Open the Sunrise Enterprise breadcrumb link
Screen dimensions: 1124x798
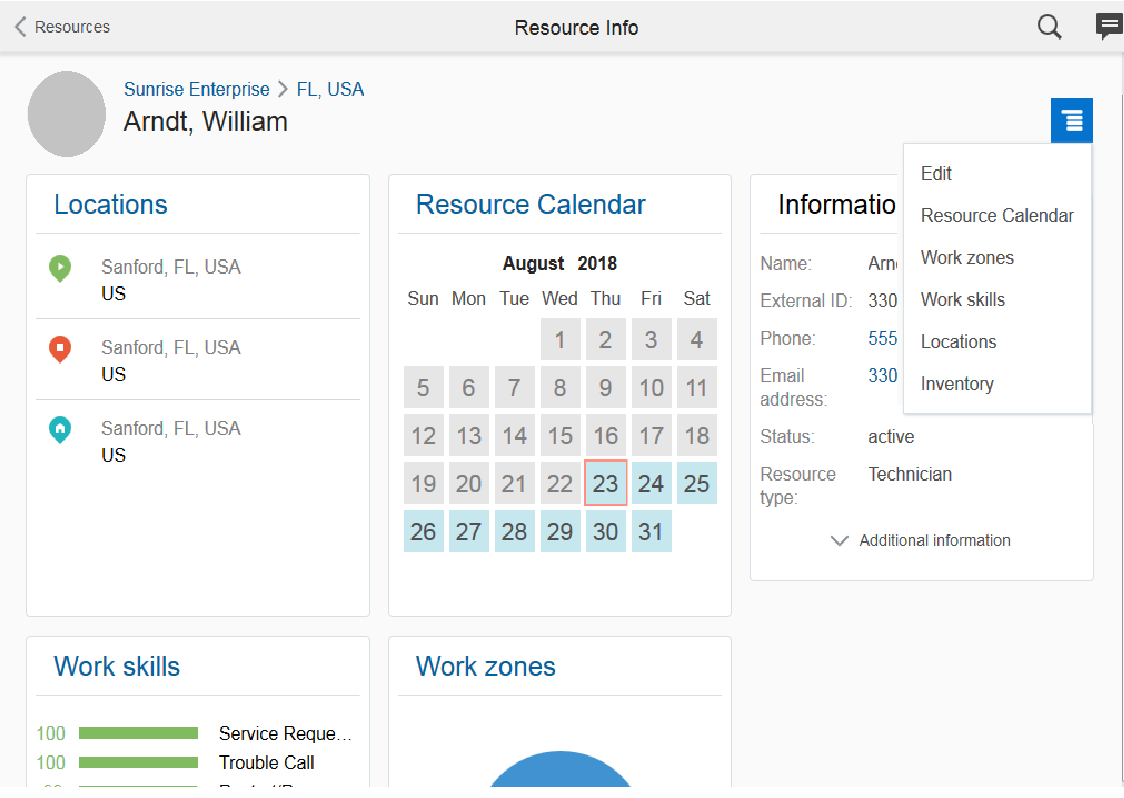click(196, 90)
